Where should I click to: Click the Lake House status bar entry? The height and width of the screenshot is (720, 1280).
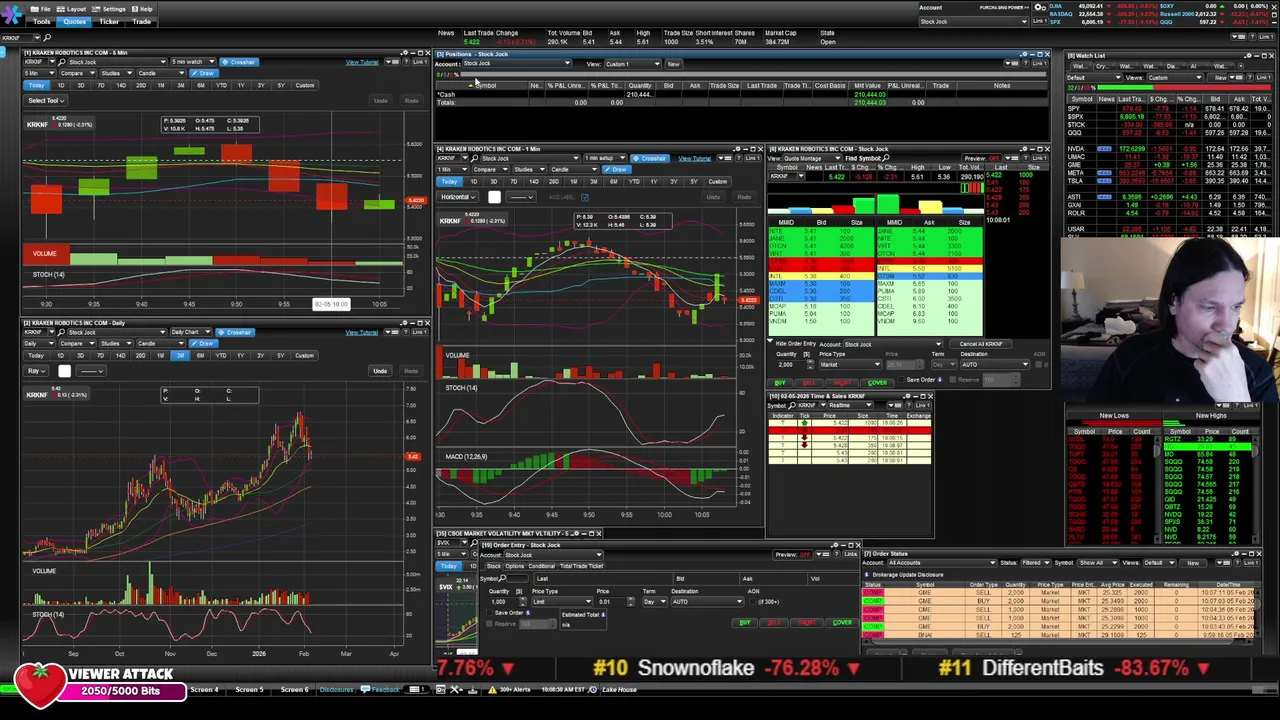[619, 690]
